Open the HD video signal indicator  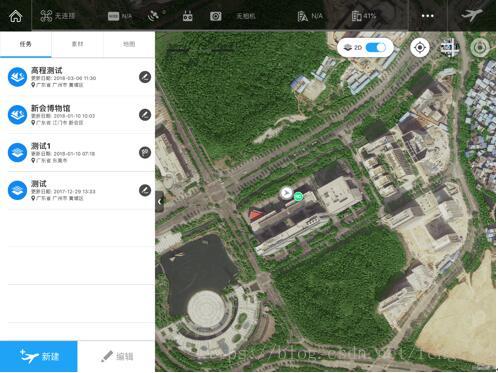click(113, 16)
